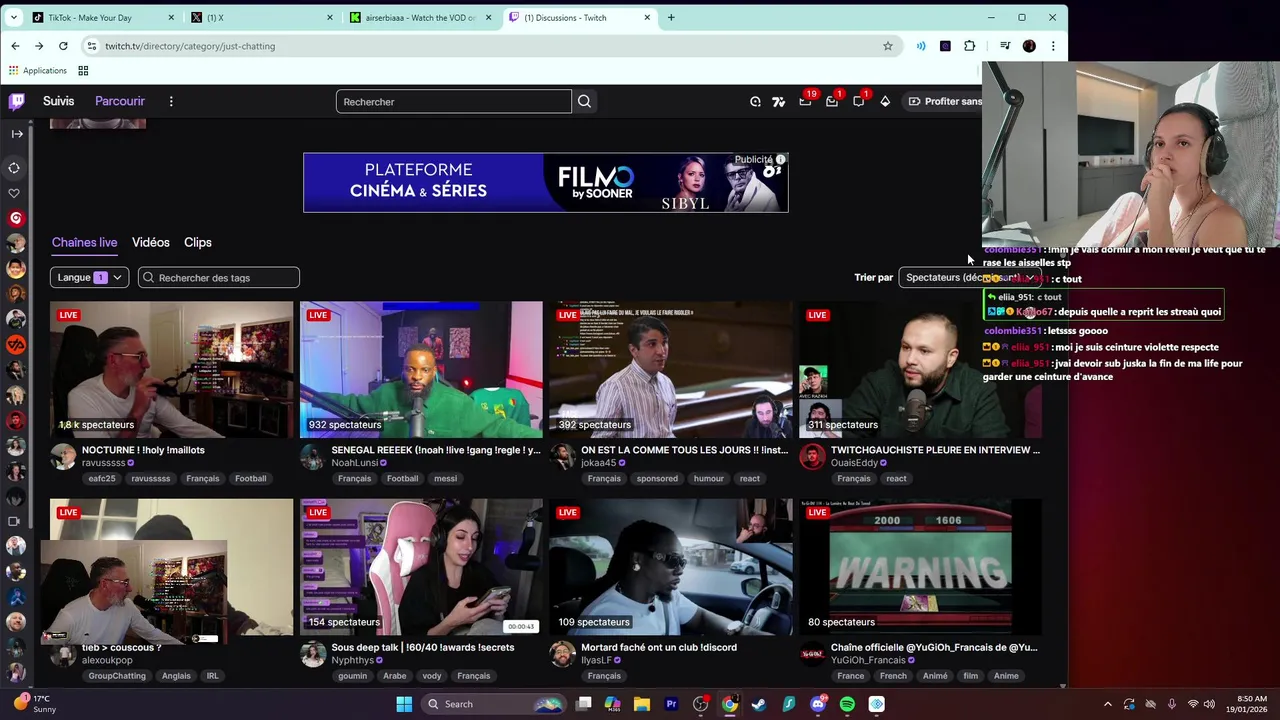
Task: Select the Clips tab
Action: coord(198,242)
